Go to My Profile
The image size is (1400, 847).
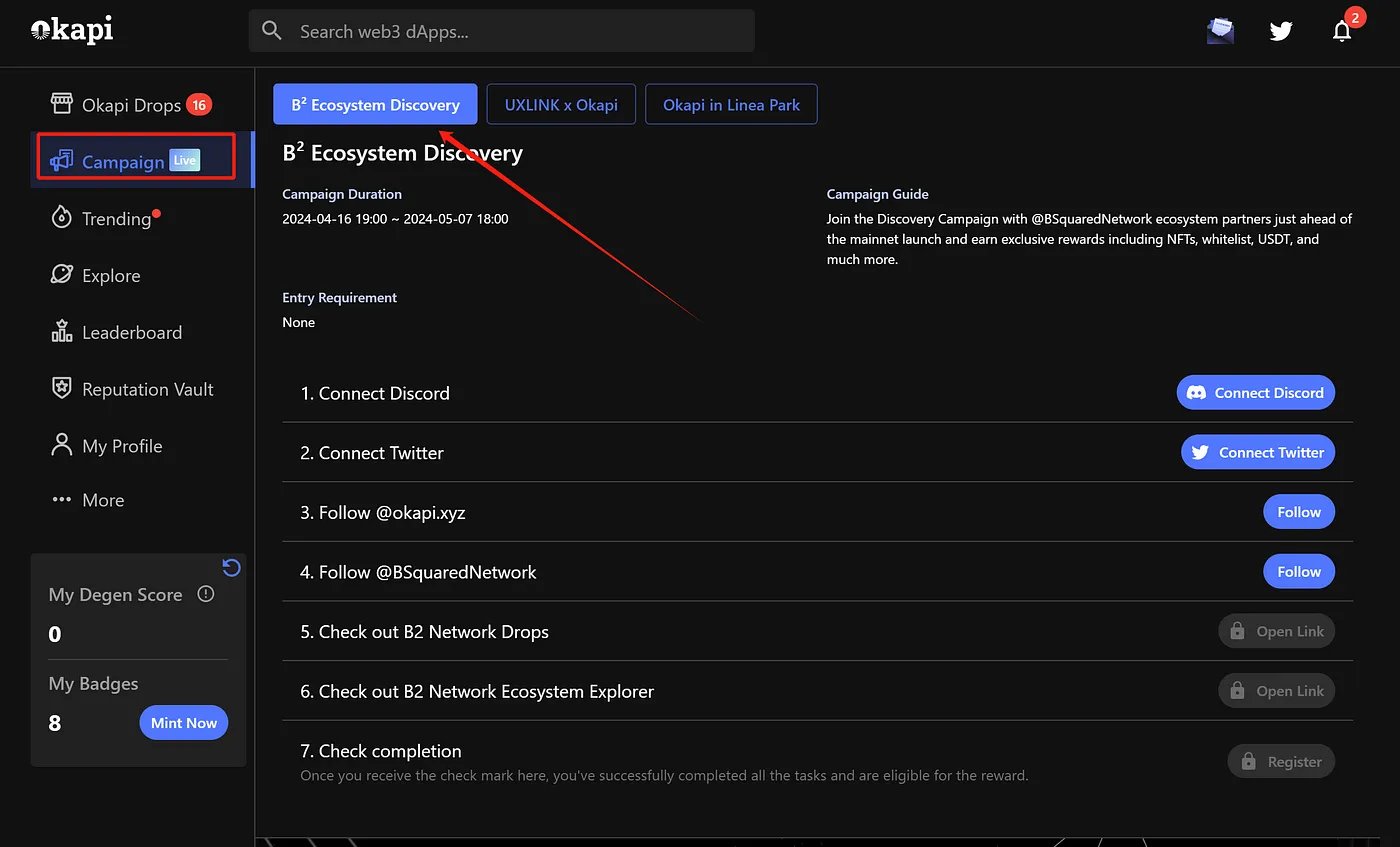[121, 446]
